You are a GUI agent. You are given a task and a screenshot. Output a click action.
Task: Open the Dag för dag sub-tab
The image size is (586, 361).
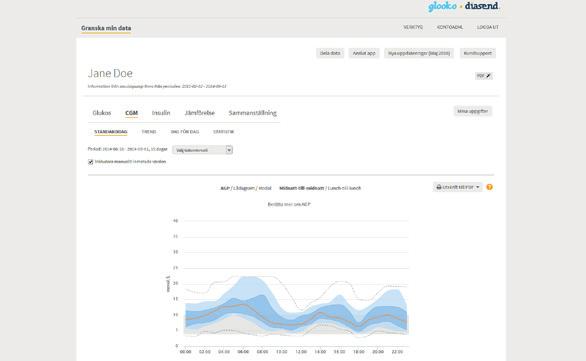tap(185, 132)
